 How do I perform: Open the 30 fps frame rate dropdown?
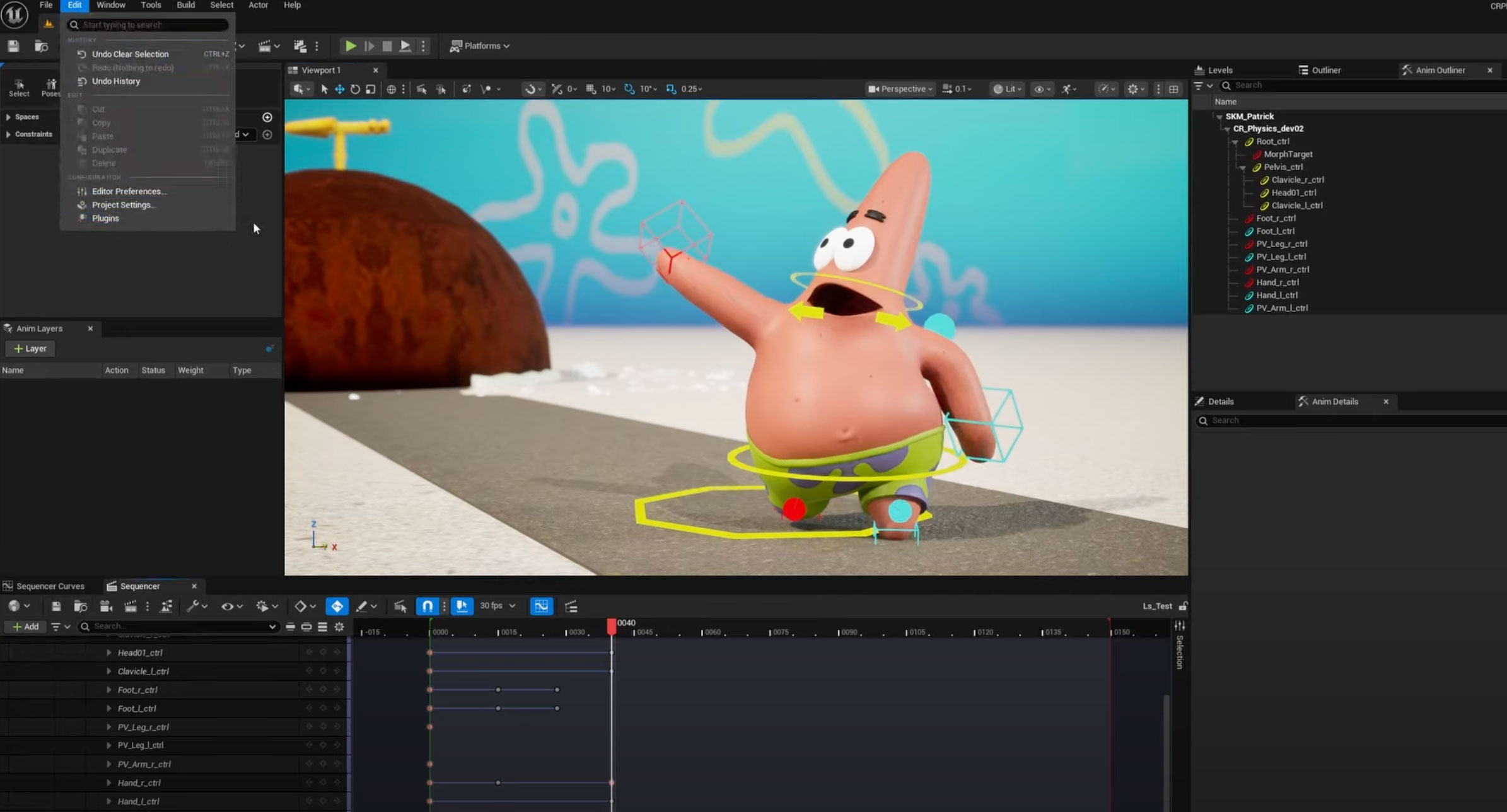tap(497, 606)
